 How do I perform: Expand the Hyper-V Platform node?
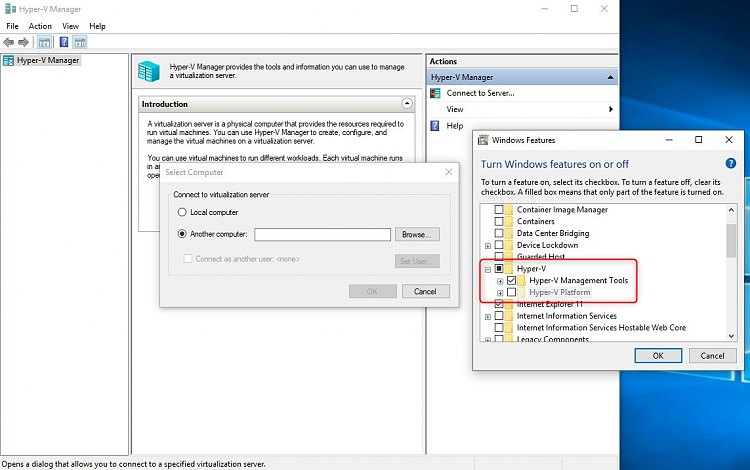tap(500, 293)
